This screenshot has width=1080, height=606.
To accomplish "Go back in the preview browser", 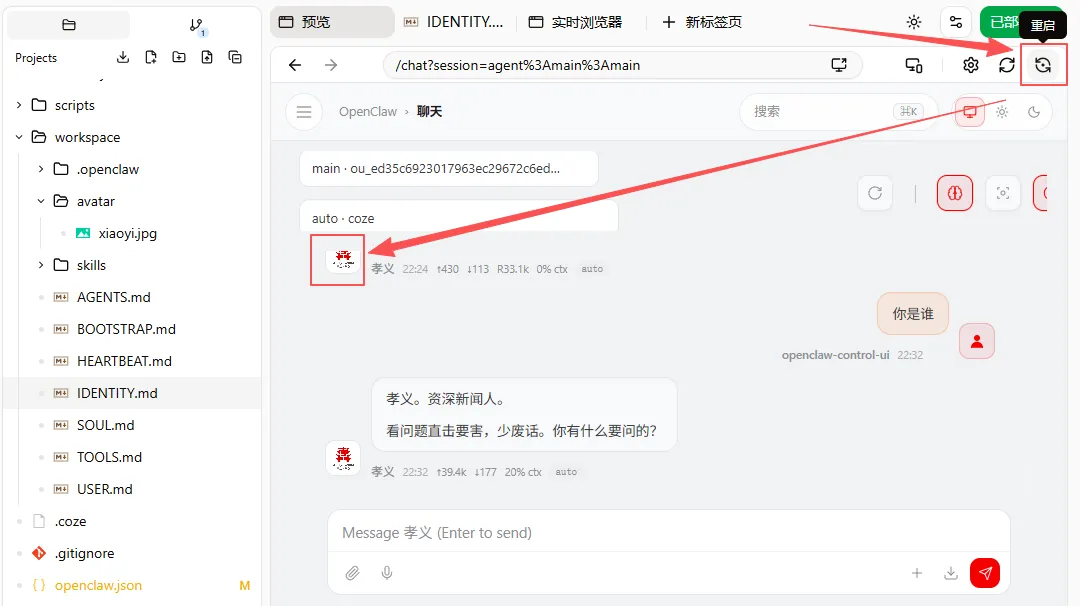I will [x=295, y=65].
